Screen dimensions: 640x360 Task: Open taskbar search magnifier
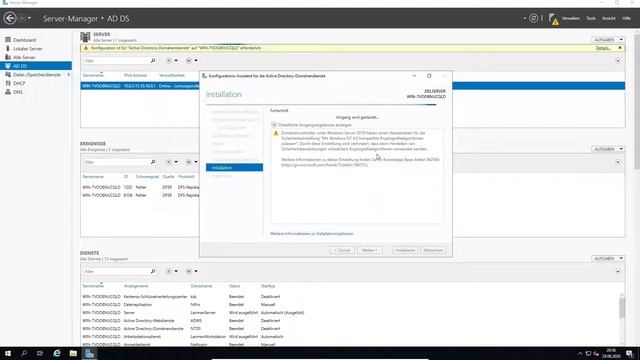(24, 353)
